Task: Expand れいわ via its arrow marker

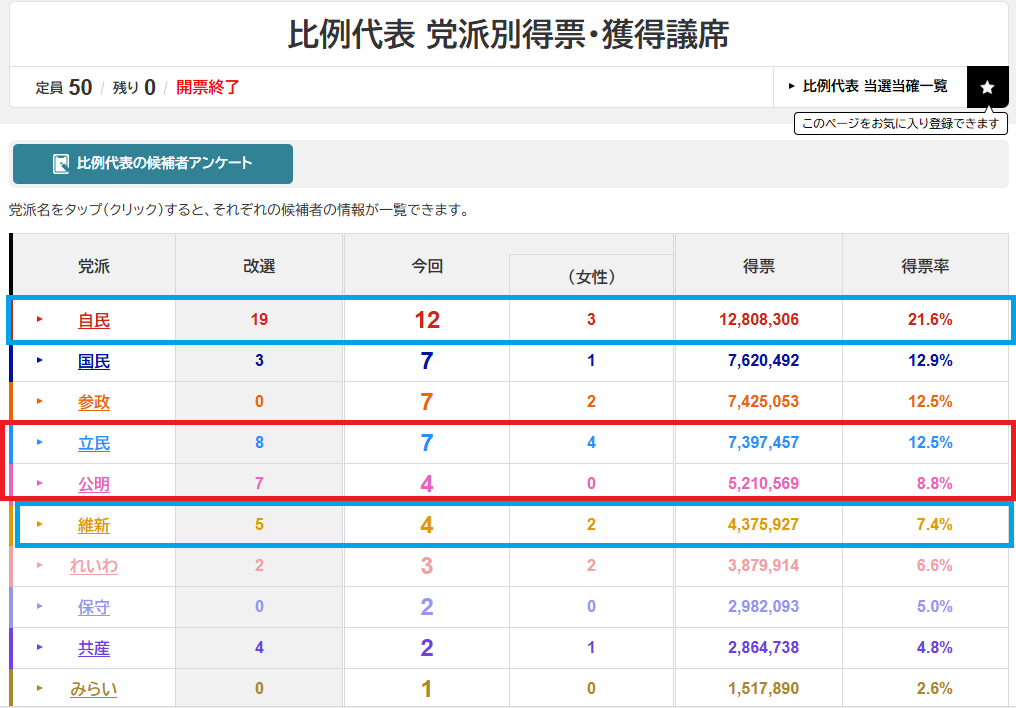Action: pos(40,565)
